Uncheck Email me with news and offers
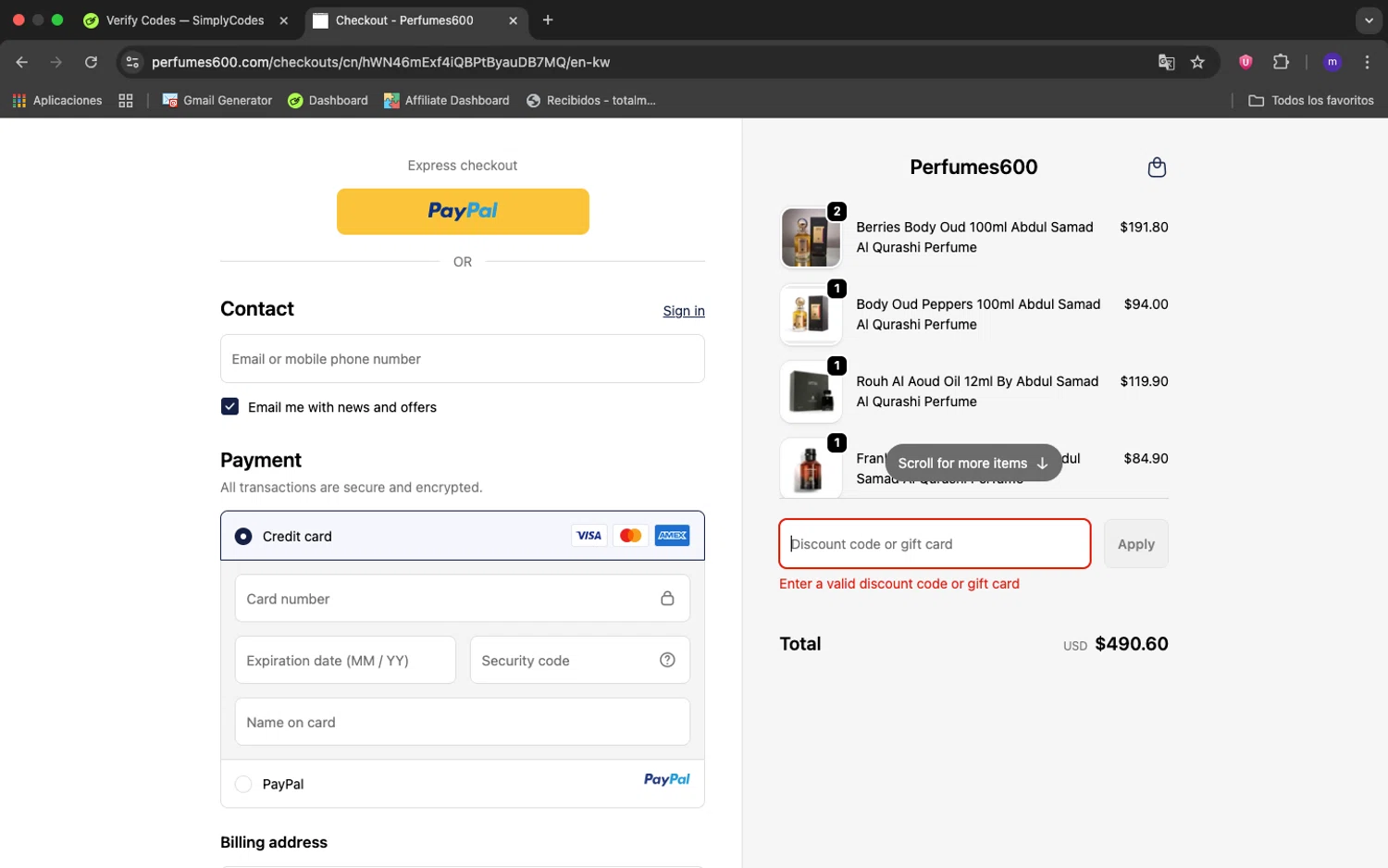Image resolution: width=1388 pixels, height=868 pixels. 229,406
